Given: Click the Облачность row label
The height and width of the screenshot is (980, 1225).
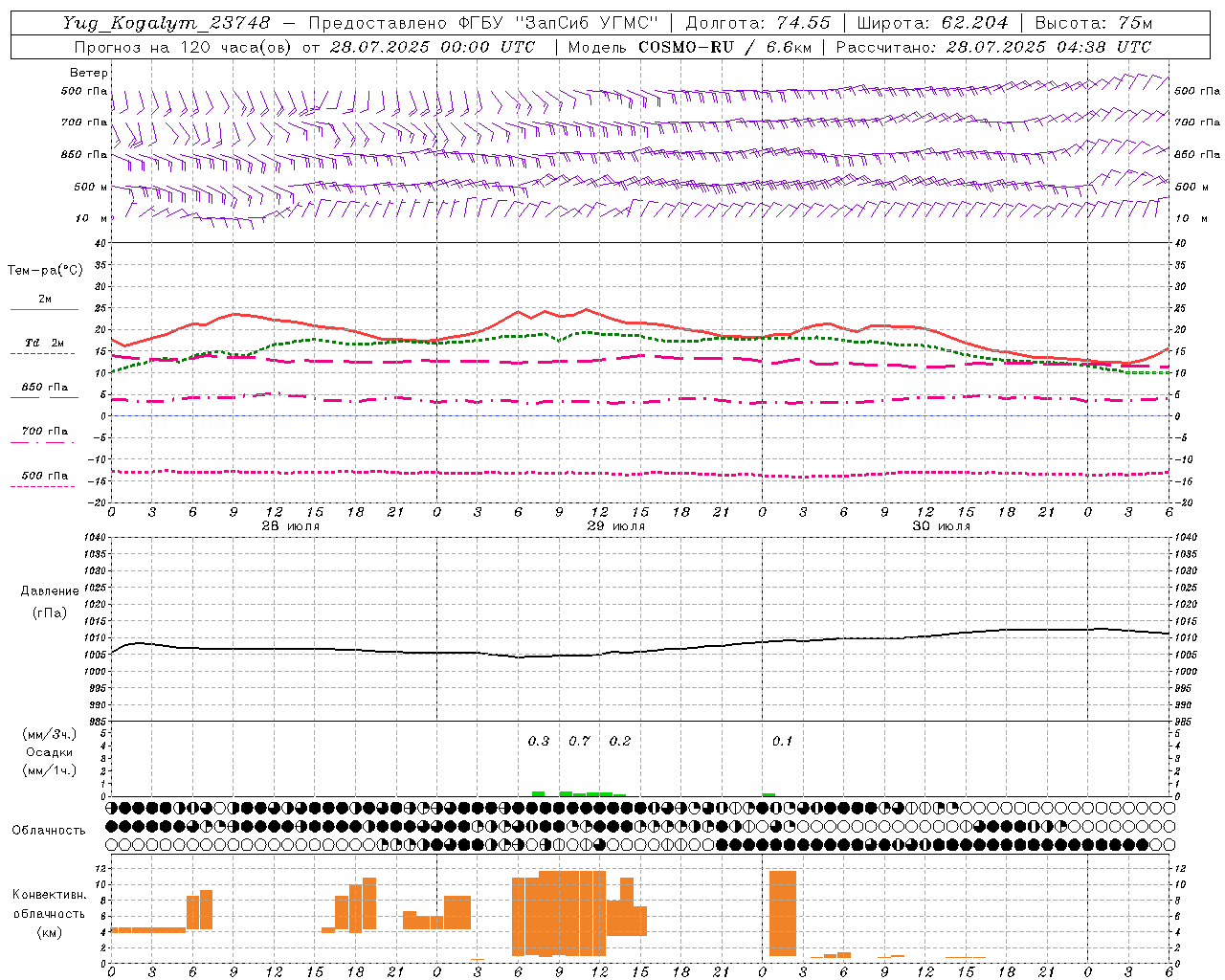Looking at the screenshot, I should 49,831.
